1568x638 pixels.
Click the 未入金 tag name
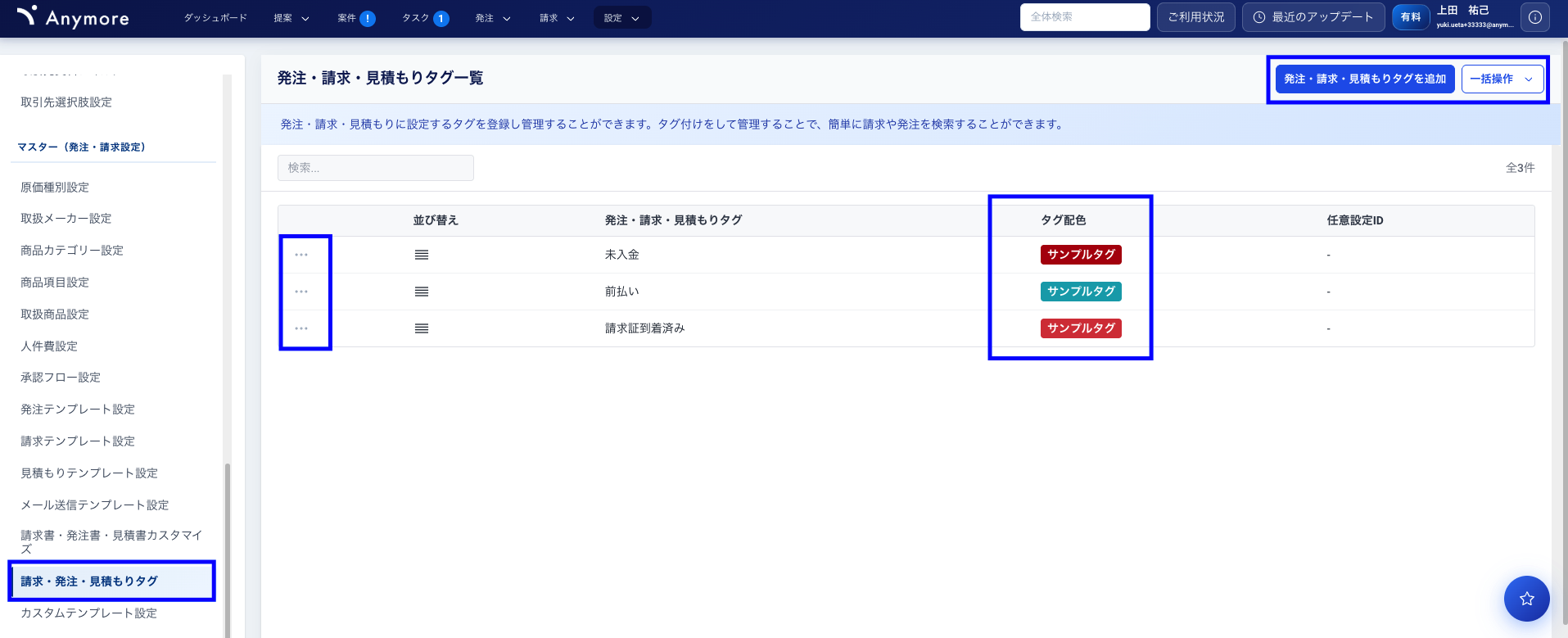tap(622, 255)
